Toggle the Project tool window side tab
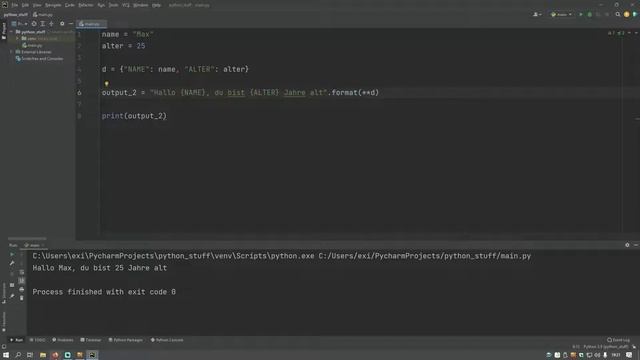 4,31
